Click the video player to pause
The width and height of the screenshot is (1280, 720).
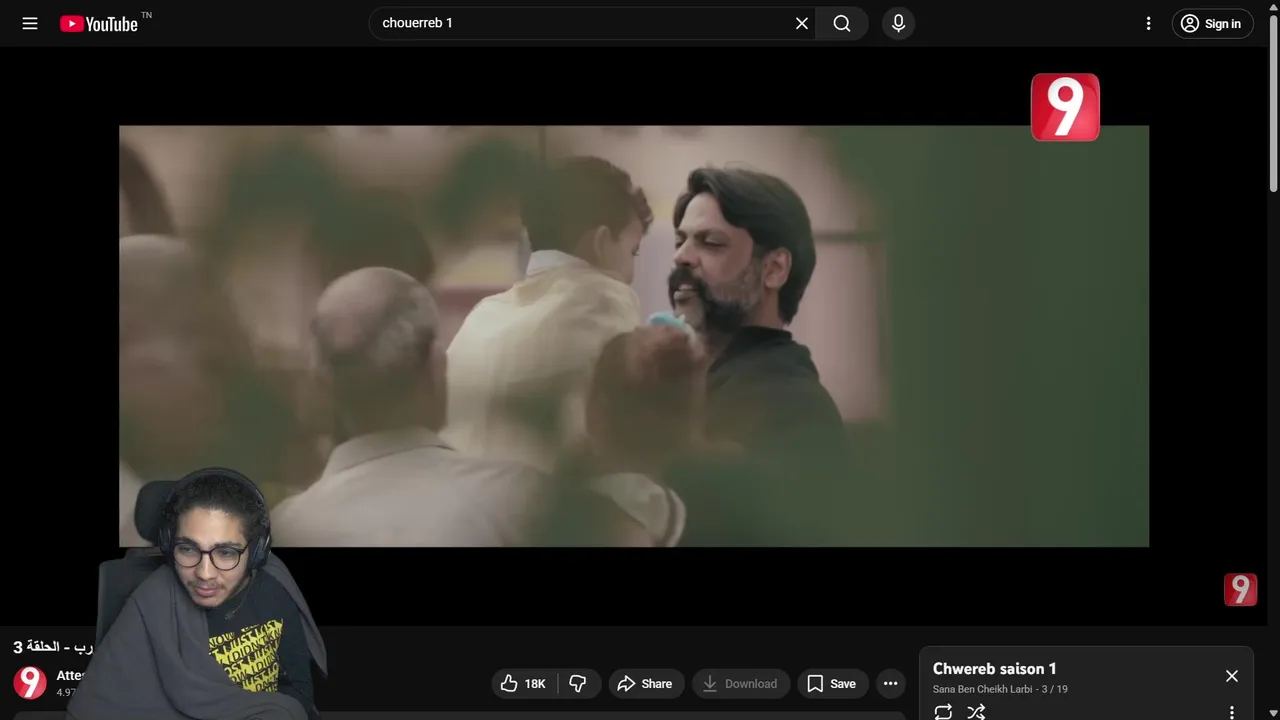pyautogui.click(x=634, y=336)
